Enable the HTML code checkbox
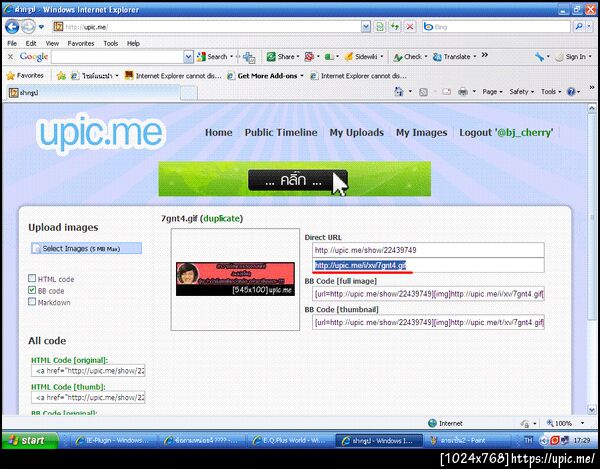The width and height of the screenshot is (600, 469). [x=32, y=278]
